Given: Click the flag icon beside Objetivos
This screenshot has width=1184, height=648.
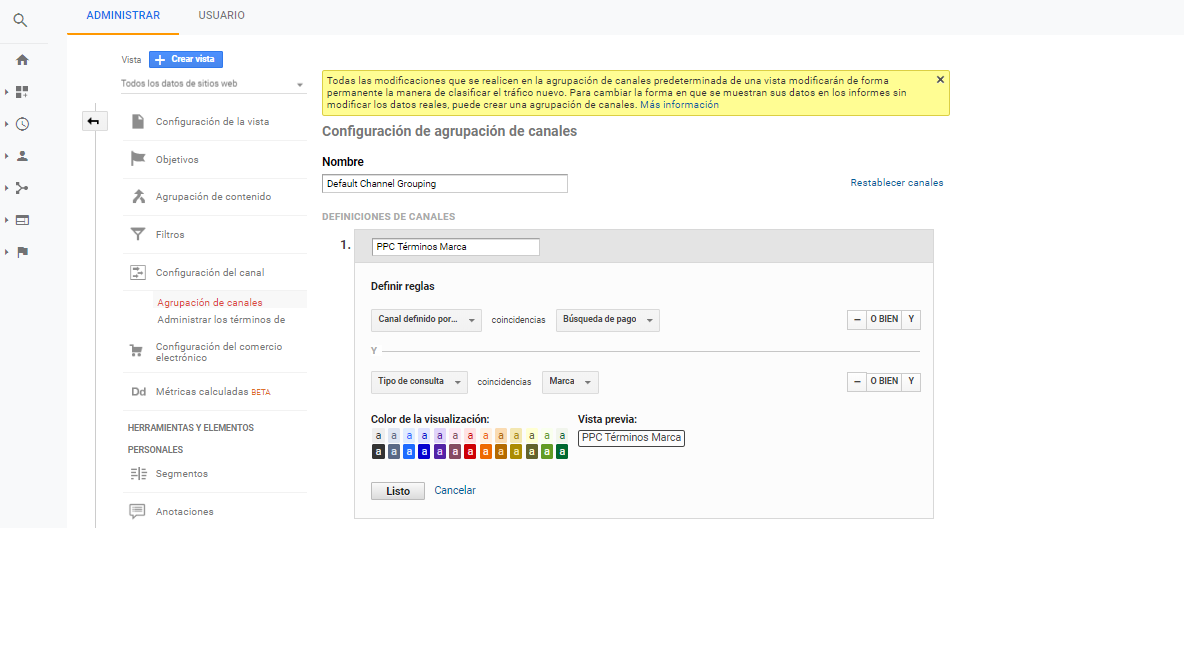Looking at the screenshot, I should click(x=137, y=159).
